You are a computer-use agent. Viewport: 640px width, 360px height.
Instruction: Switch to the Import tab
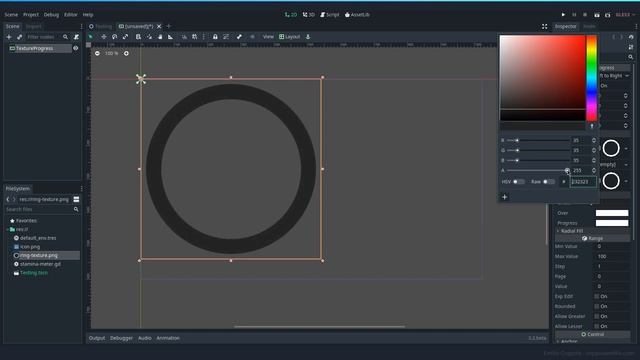[33, 27]
